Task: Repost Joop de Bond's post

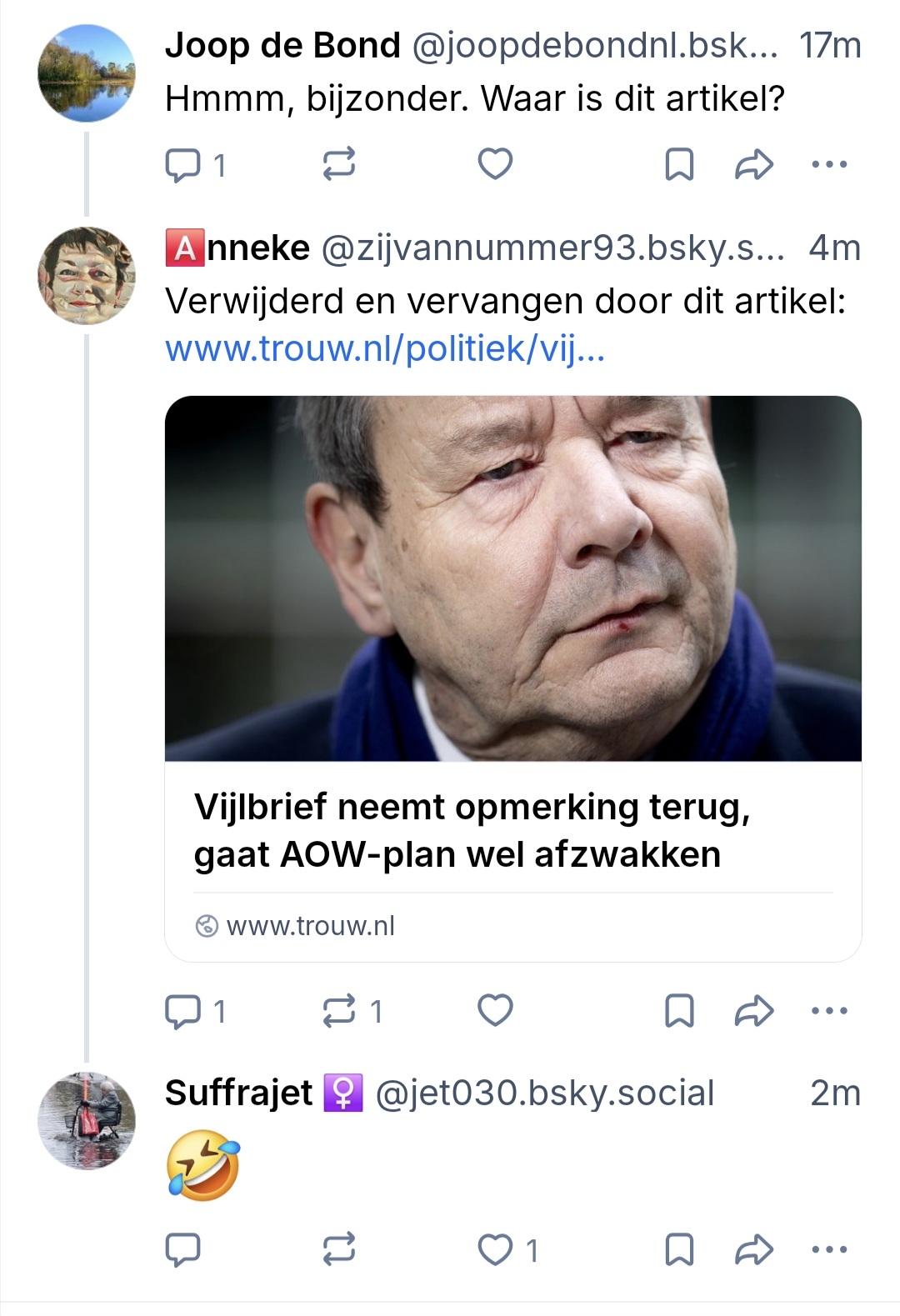Action: pos(338,165)
